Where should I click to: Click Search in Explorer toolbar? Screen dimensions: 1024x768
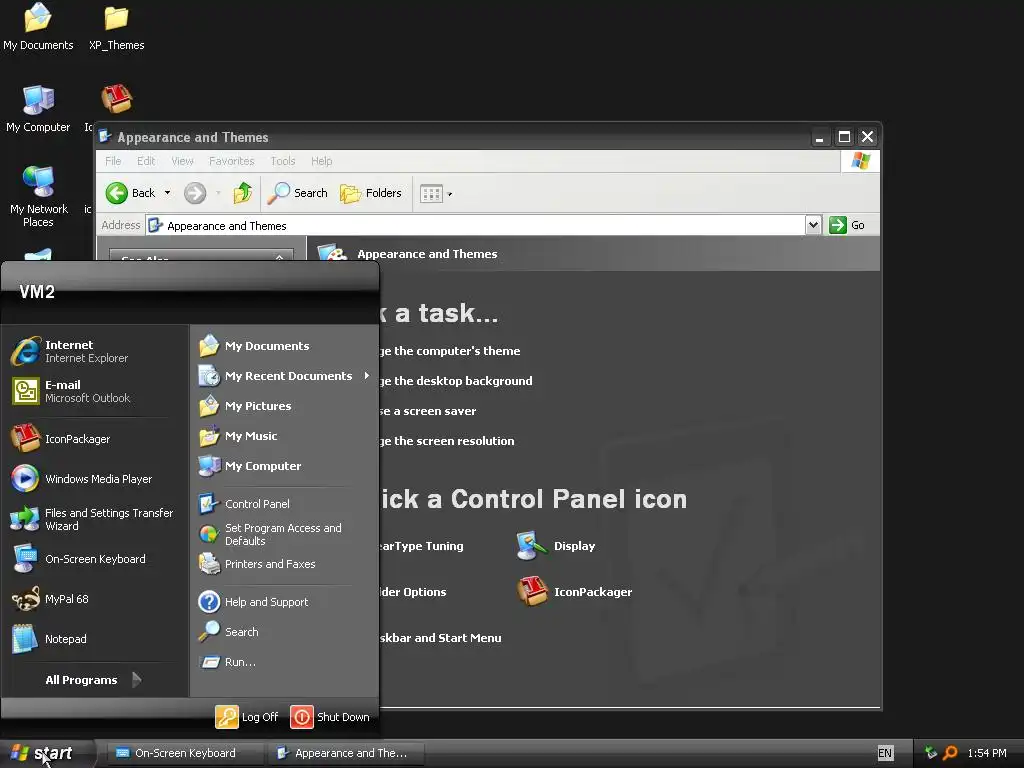click(297, 193)
